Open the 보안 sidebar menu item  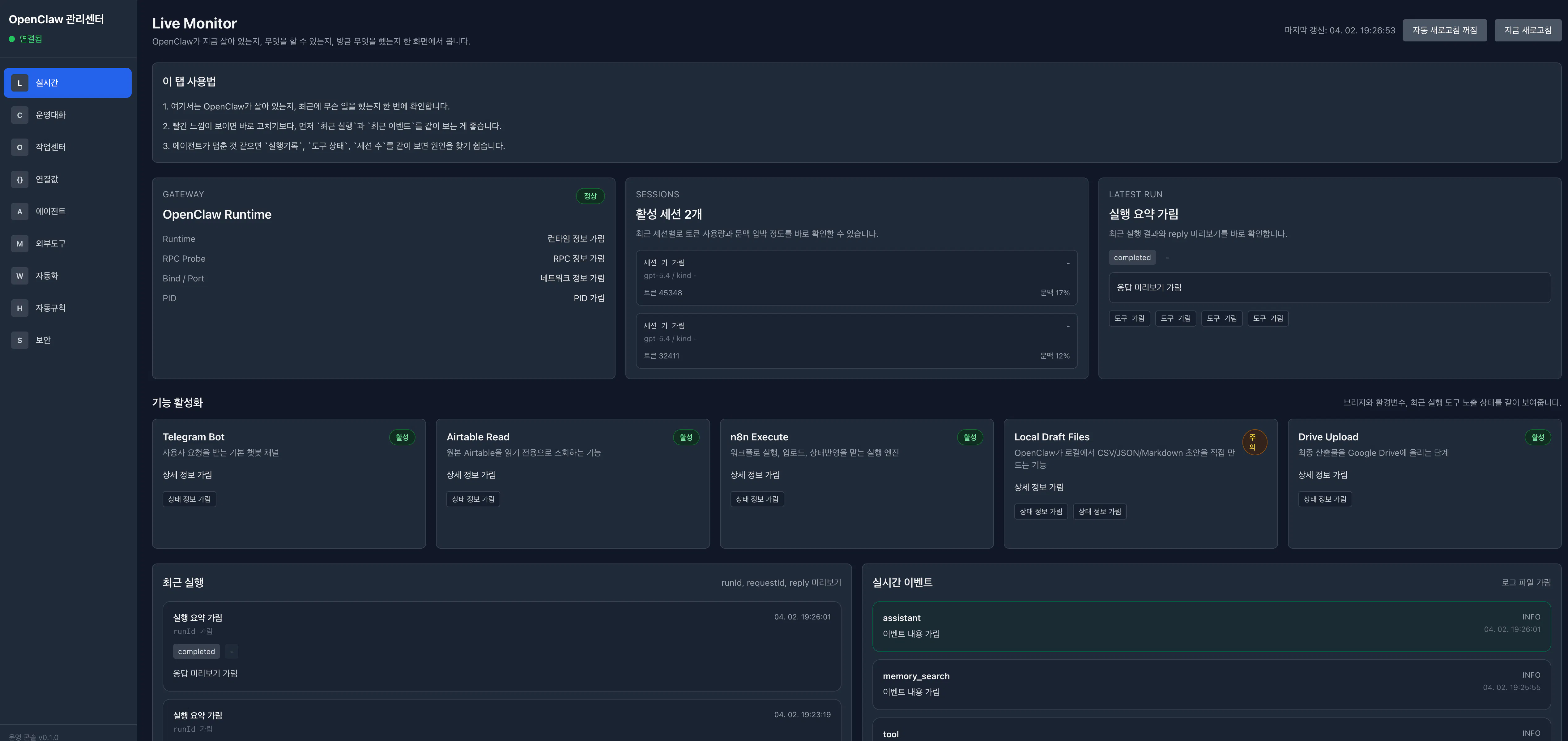43,341
